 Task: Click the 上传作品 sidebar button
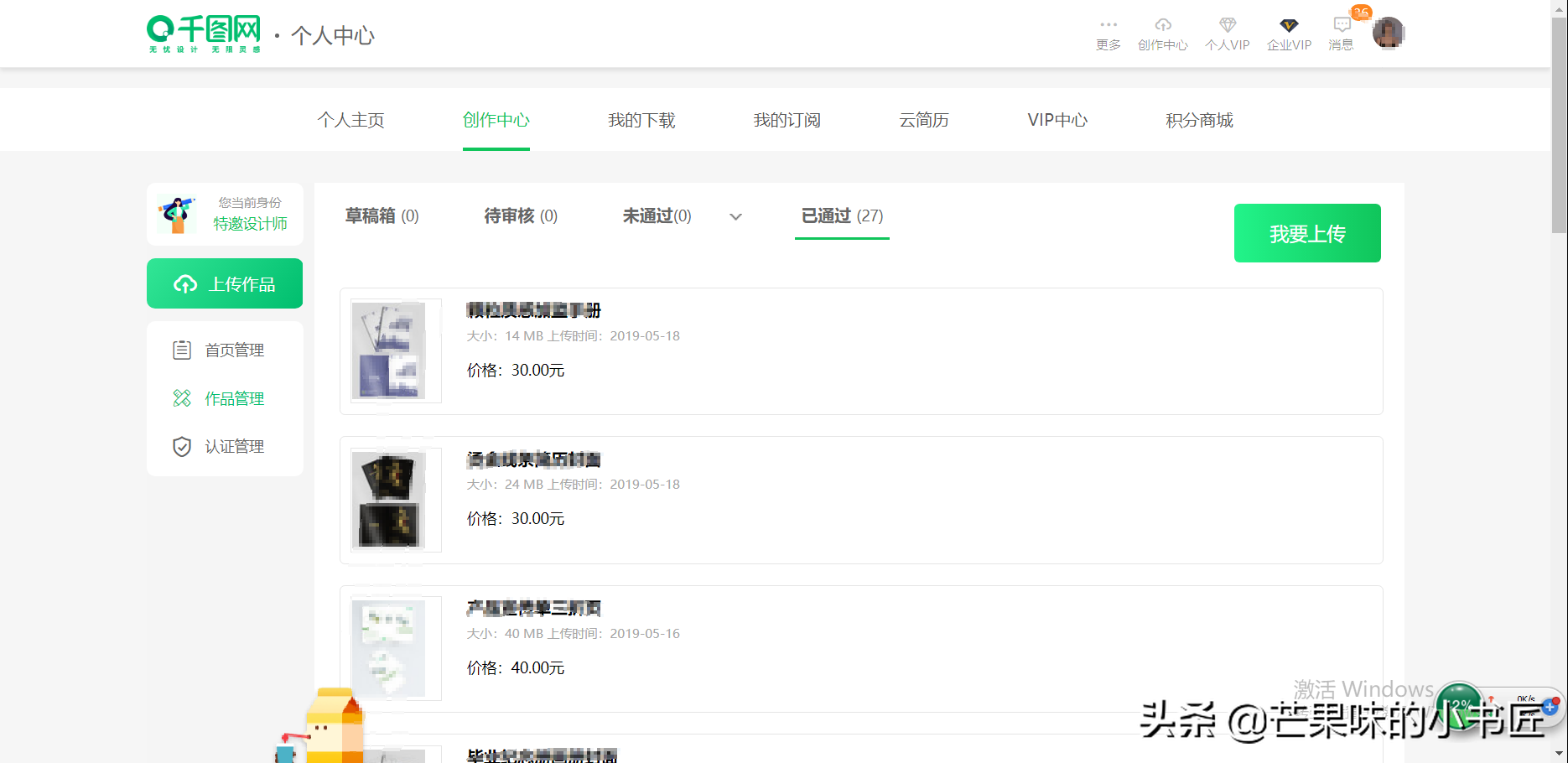225,283
